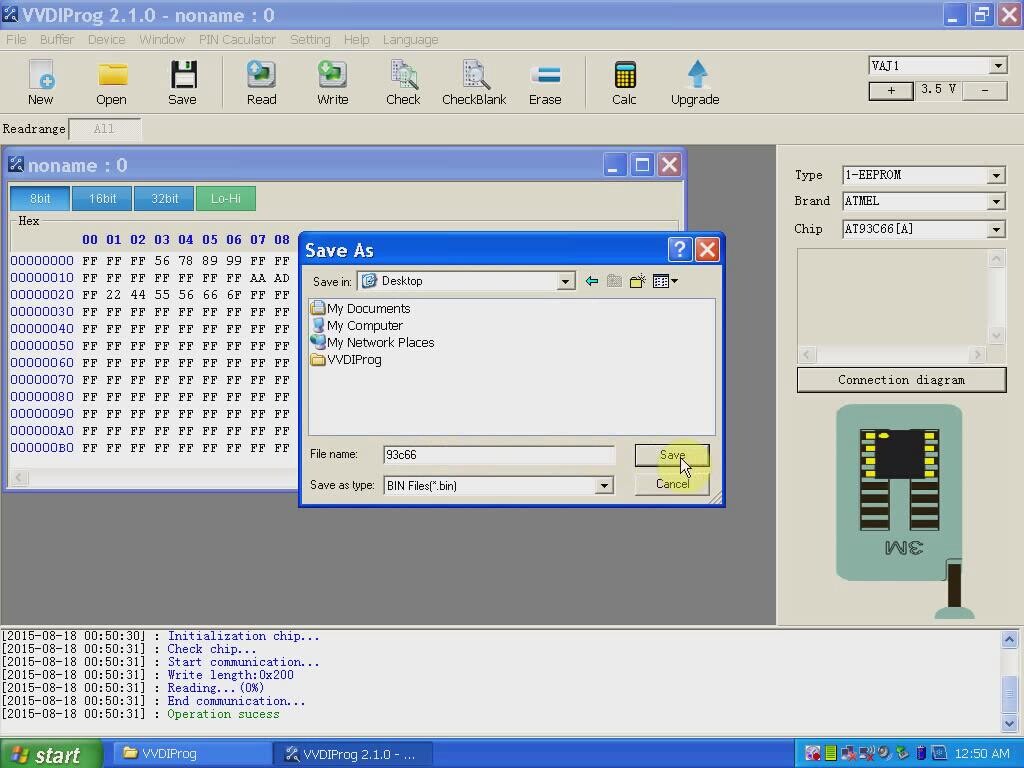1024x768 pixels.
Task: Select the Read chip icon
Action: coord(260,80)
